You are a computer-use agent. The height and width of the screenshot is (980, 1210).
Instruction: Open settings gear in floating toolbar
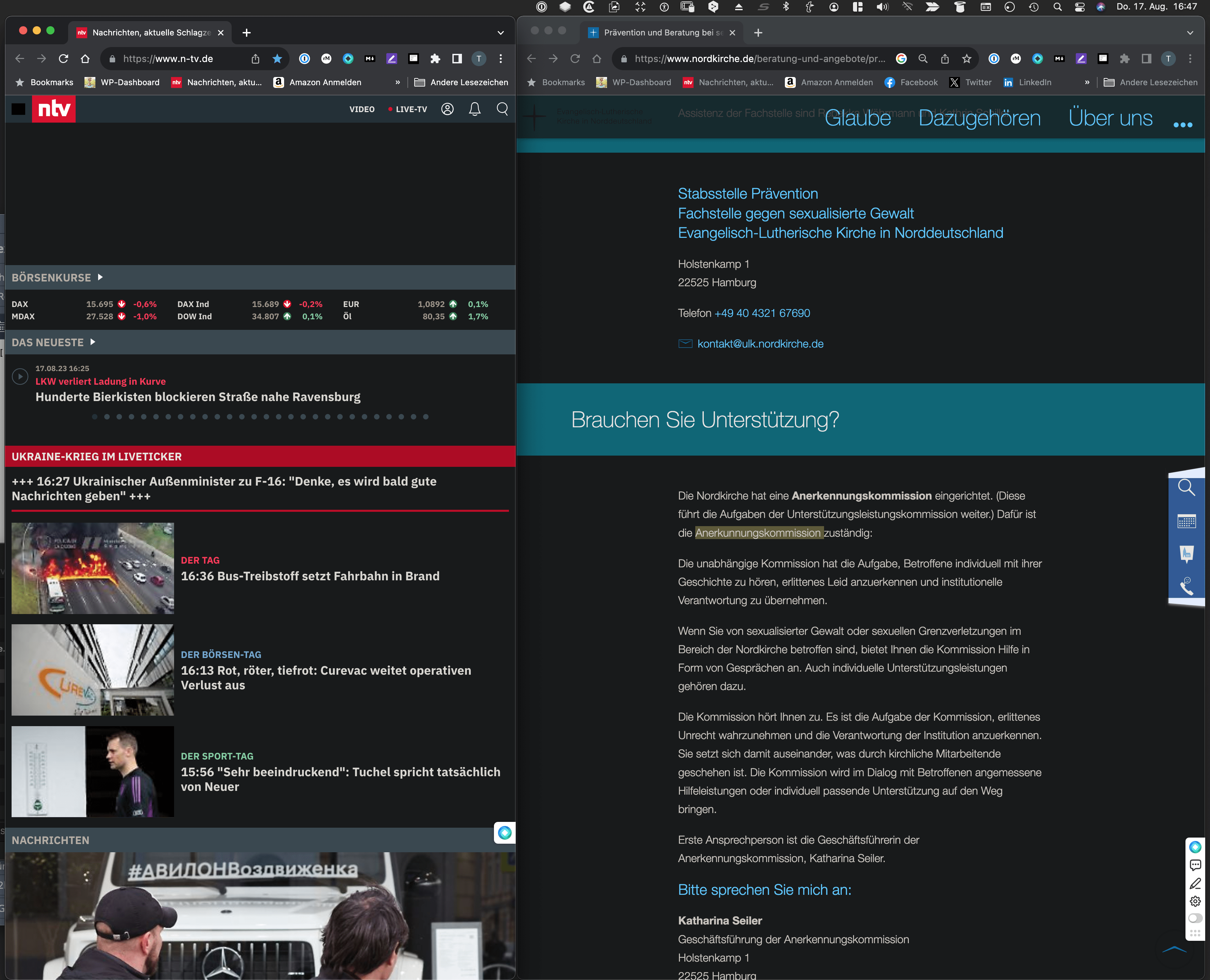point(1195,901)
